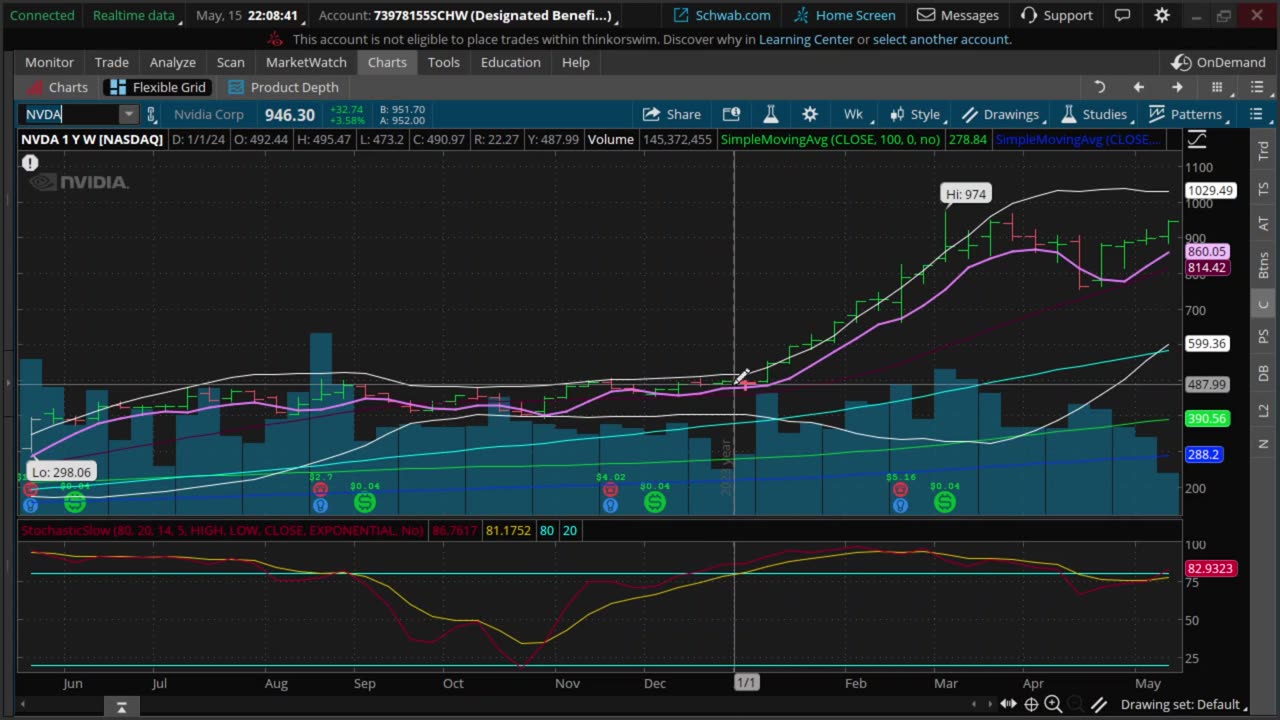The height and width of the screenshot is (720, 1280).
Task: Open the Share menu icon
Action: click(x=652, y=114)
